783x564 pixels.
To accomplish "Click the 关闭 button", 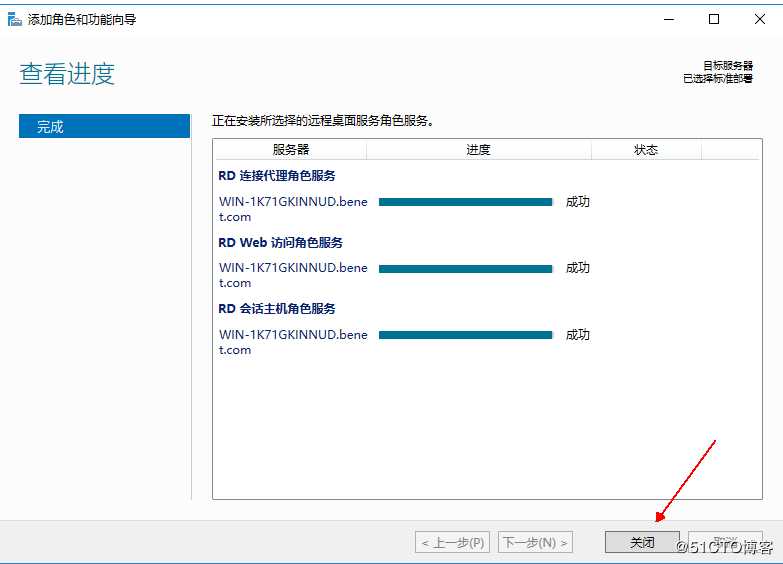I will [642, 542].
